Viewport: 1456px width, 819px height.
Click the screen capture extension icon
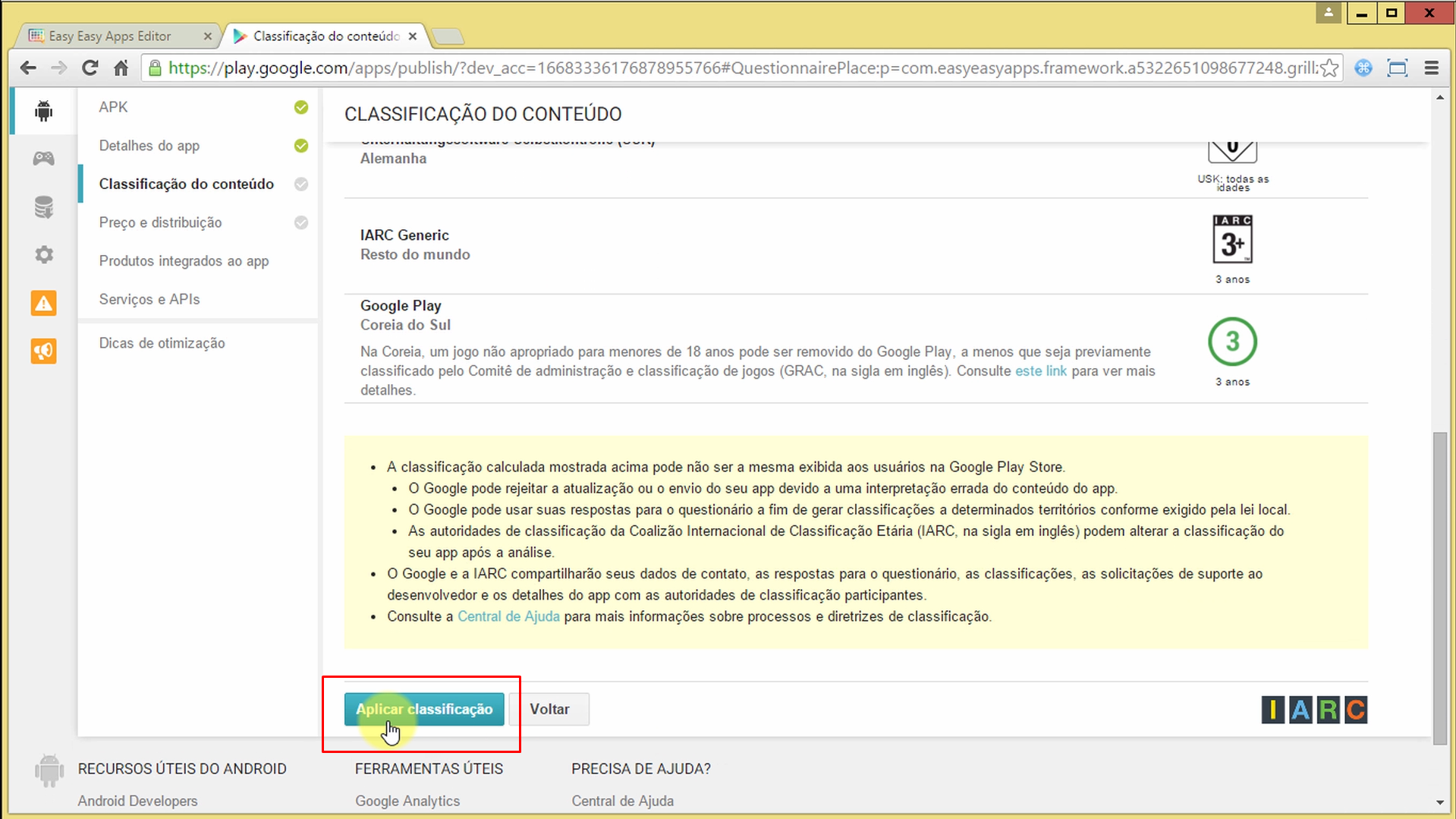(1398, 68)
